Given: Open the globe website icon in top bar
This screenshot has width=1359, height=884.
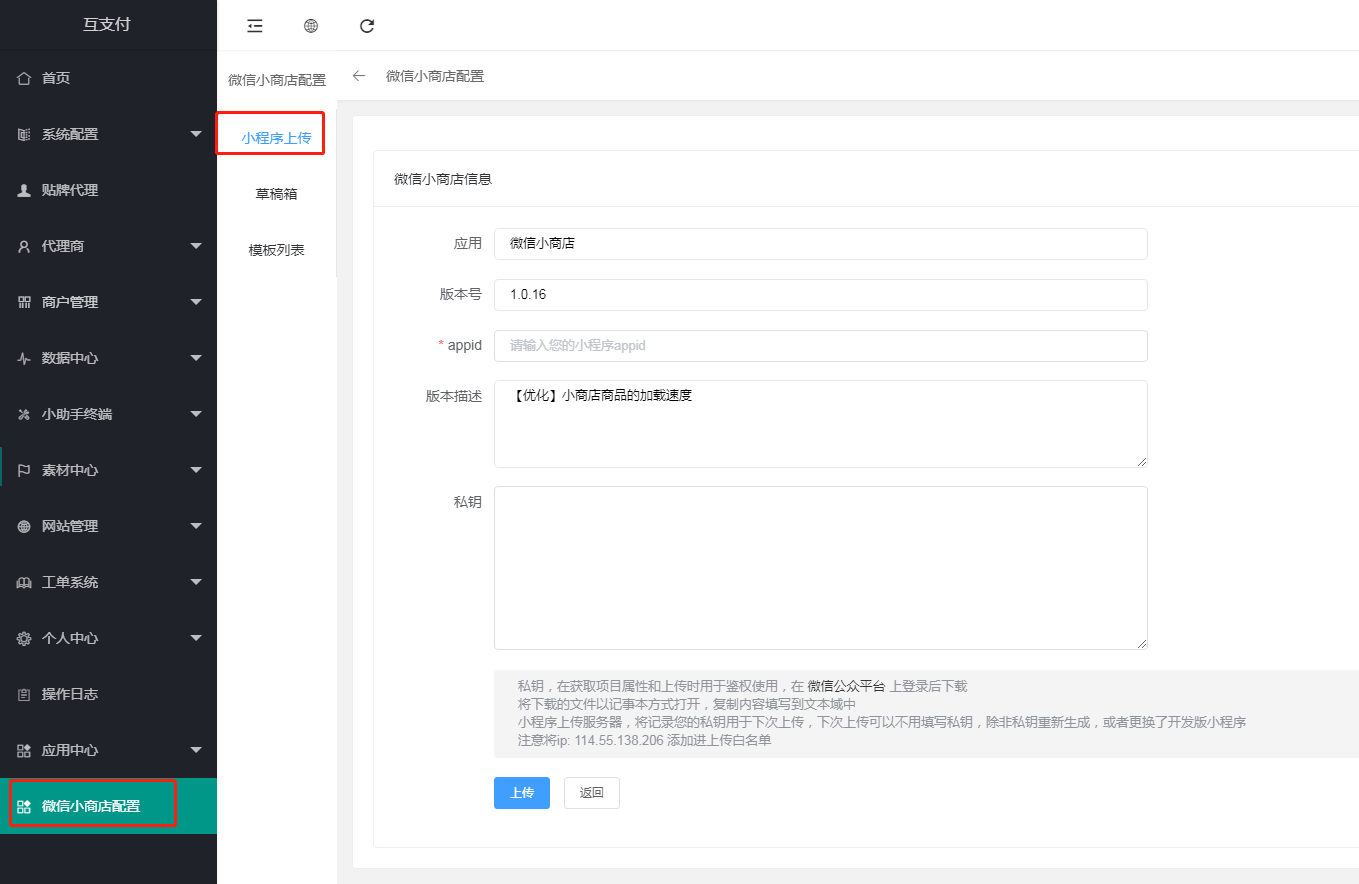Looking at the screenshot, I should click(311, 26).
